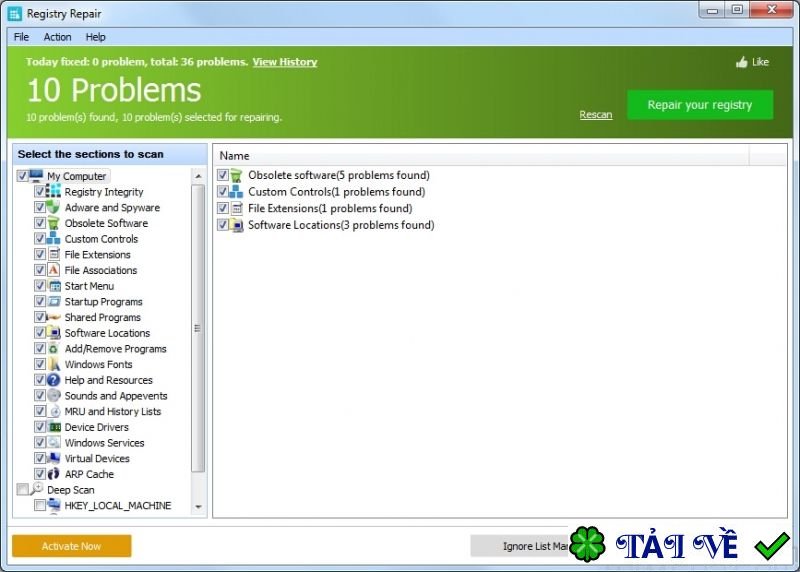Uncheck the Device Drivers checkbox
Image resolution: width=800 pixels, height=572 pixels.
click(x=40, y=427)
